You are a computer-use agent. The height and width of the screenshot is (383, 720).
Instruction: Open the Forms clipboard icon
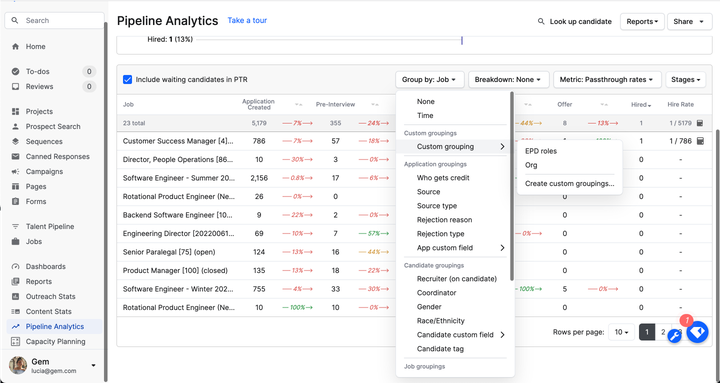point(16,201)
